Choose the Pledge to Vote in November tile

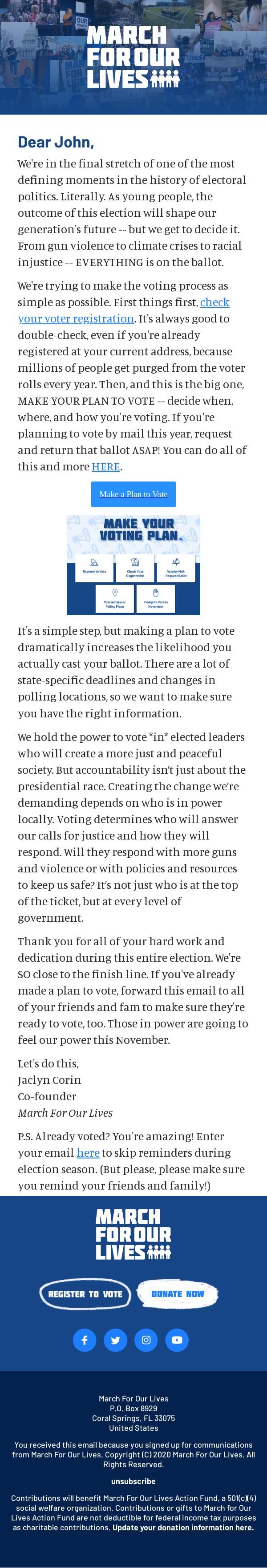point(155,598)
